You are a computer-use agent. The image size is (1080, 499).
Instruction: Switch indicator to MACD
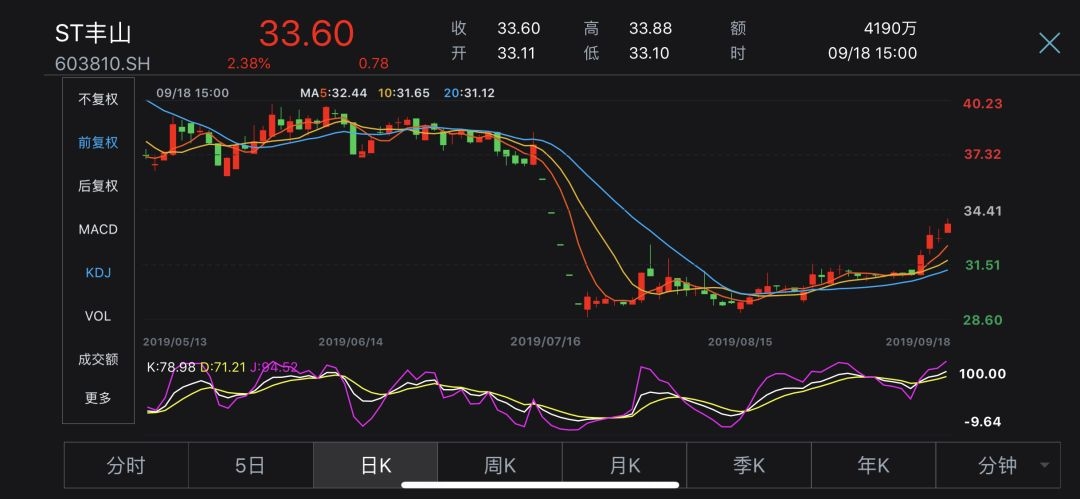(98, 229)
